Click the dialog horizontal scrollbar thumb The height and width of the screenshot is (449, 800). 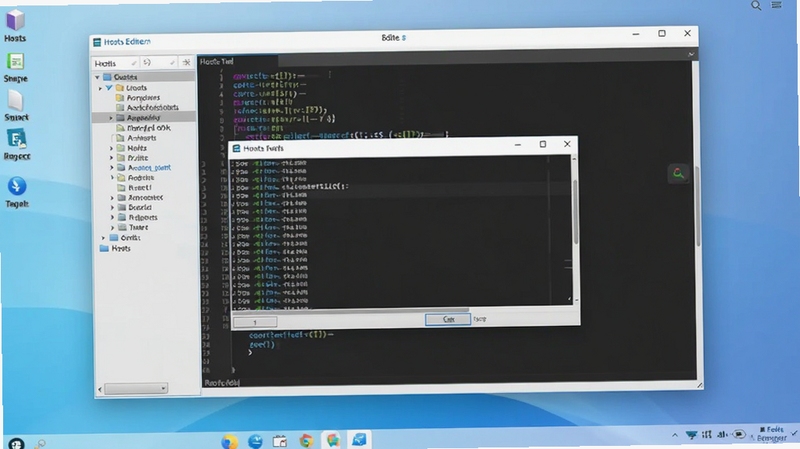point(351,310)
